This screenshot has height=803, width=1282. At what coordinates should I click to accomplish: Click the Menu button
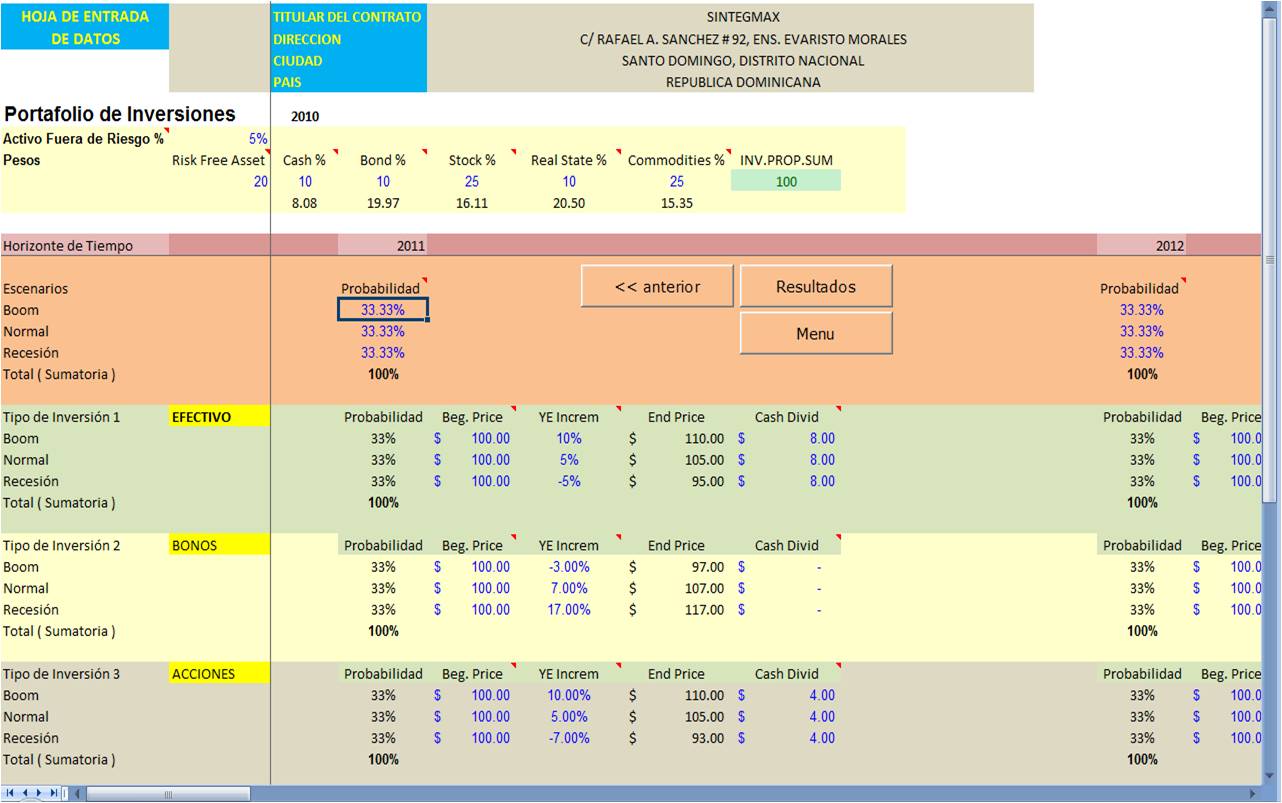[x=816, y=333]
